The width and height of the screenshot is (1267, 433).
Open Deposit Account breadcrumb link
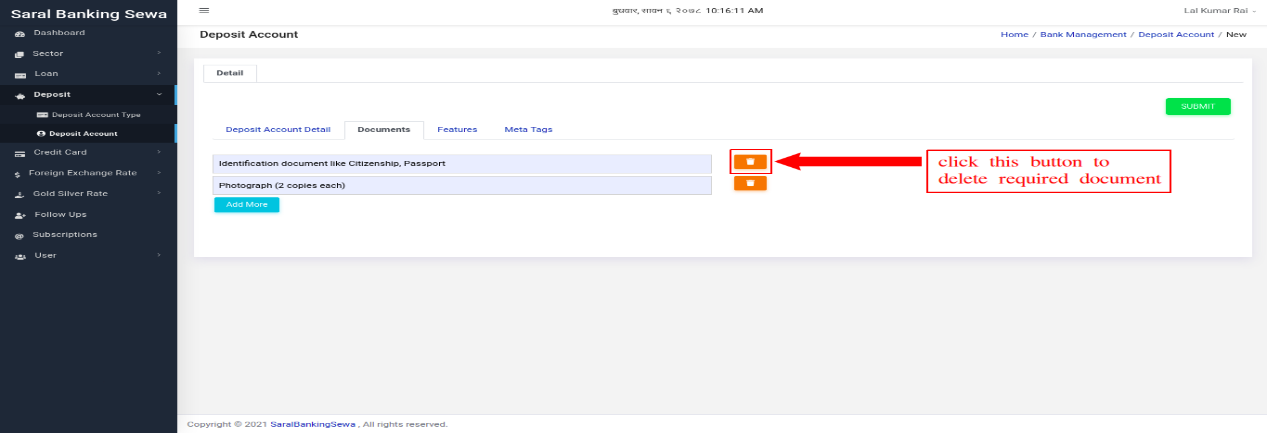[1176, 34]
